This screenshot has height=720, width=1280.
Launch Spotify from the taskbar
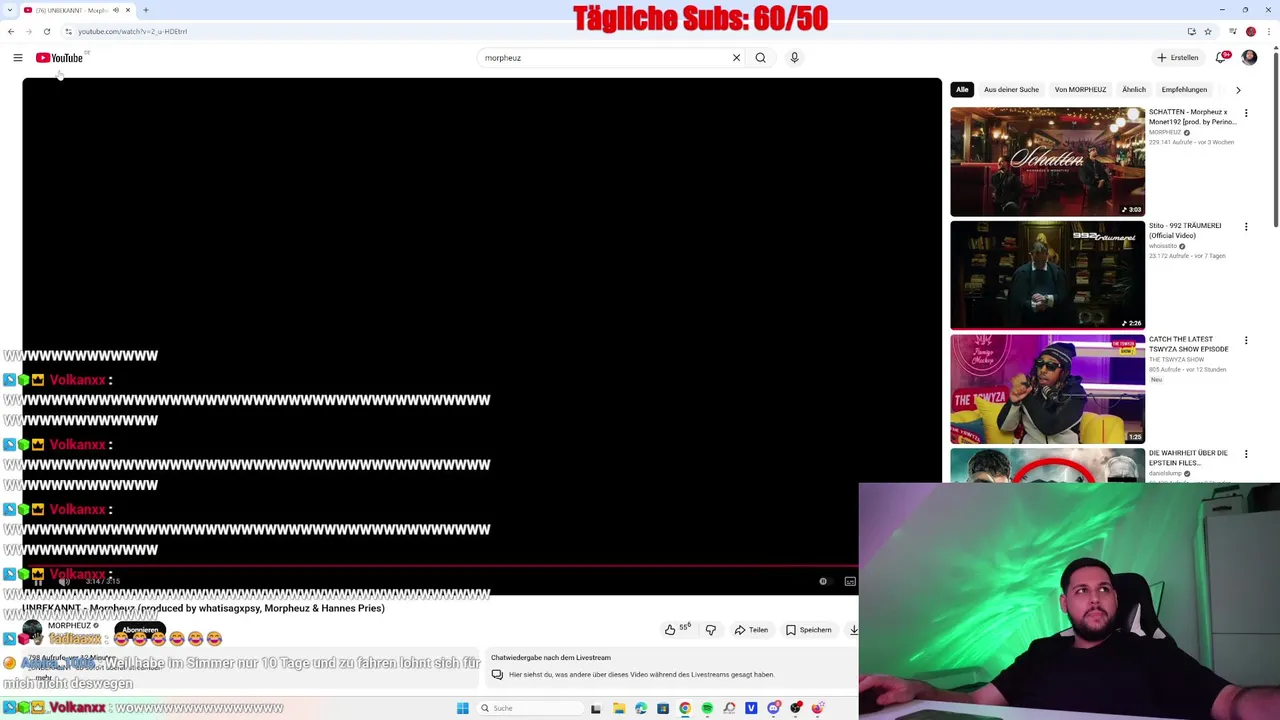point(707,708)
